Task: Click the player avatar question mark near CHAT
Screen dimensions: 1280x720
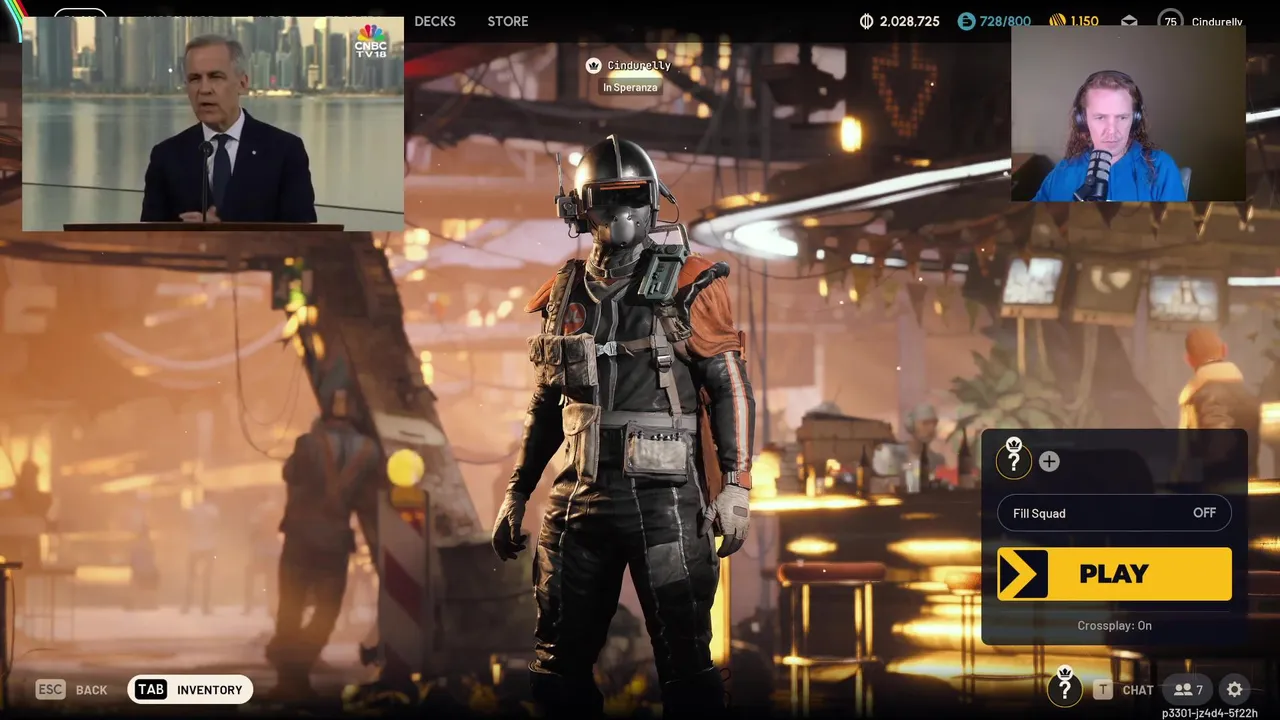Action: (x=1064, y=688)
